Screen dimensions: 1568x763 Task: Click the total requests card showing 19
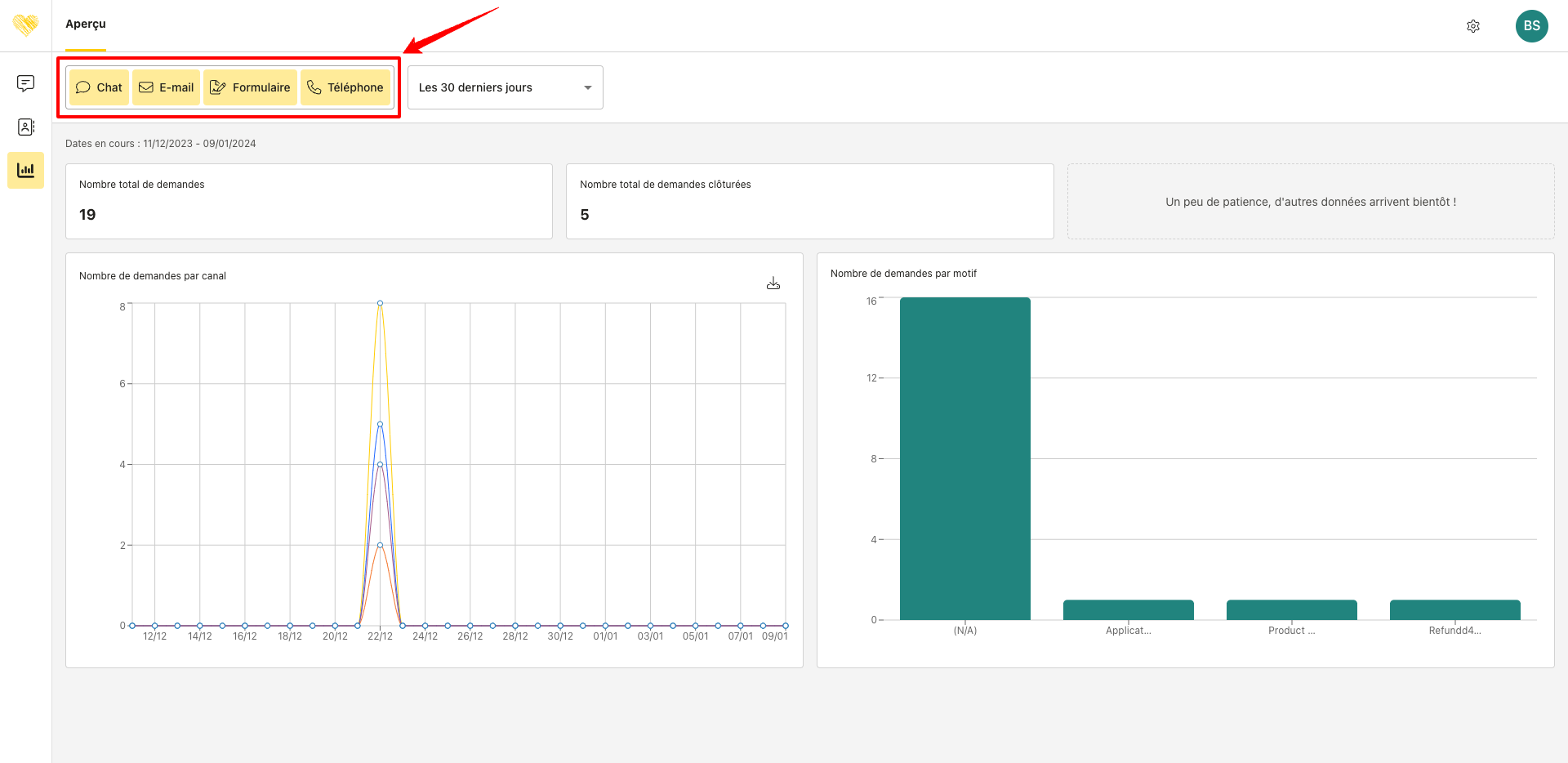pos(309,201)
